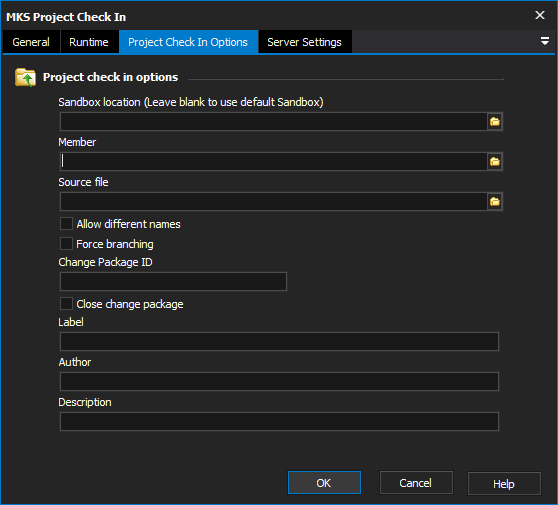Switch to the General tab
The height and width of the screenshot is (505, 558).
[x=31, y=42]
